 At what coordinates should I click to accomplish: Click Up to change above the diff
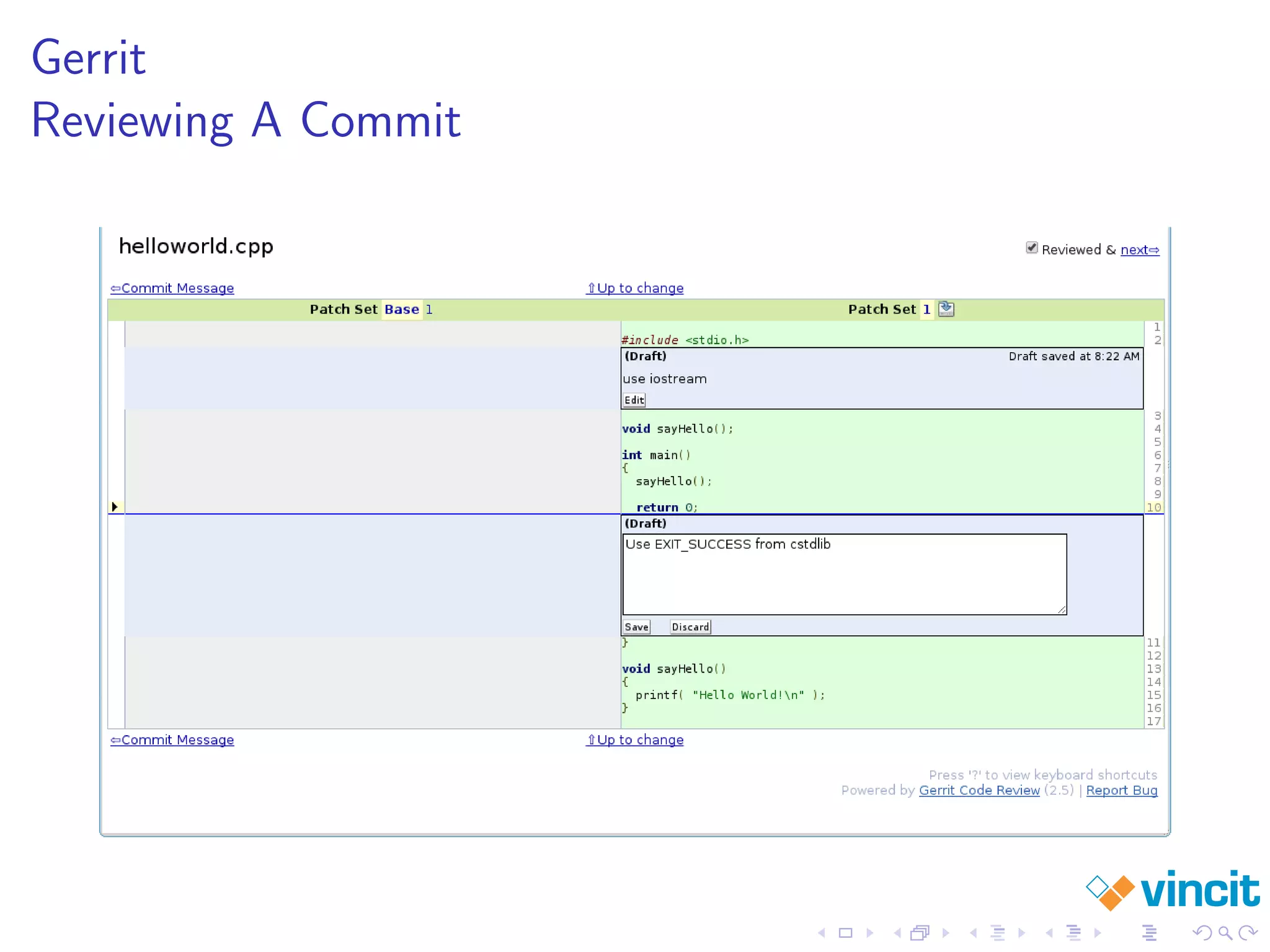coord(635,288)
